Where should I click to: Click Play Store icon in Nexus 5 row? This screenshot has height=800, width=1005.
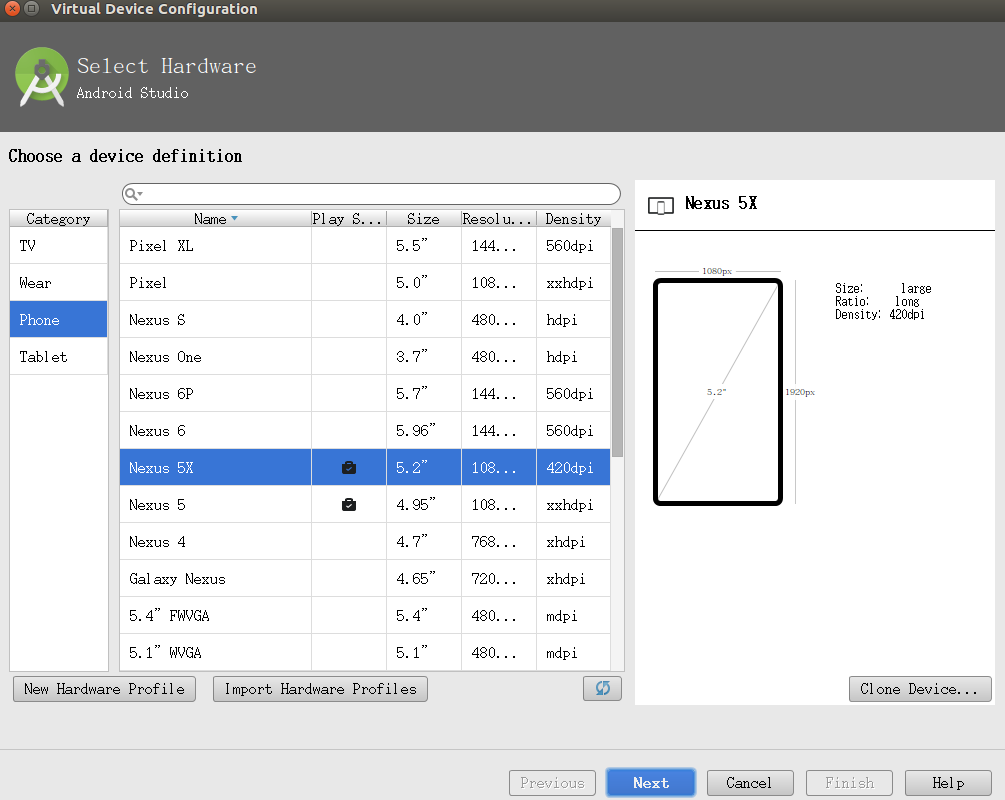point(349,504)
